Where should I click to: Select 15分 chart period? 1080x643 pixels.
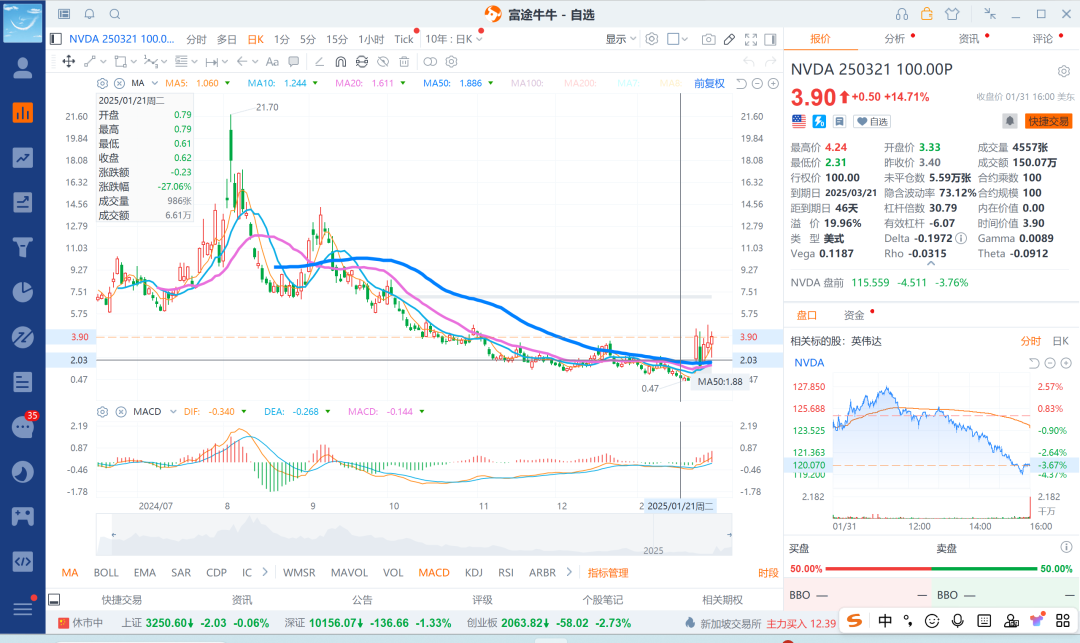tap(337, 39)
